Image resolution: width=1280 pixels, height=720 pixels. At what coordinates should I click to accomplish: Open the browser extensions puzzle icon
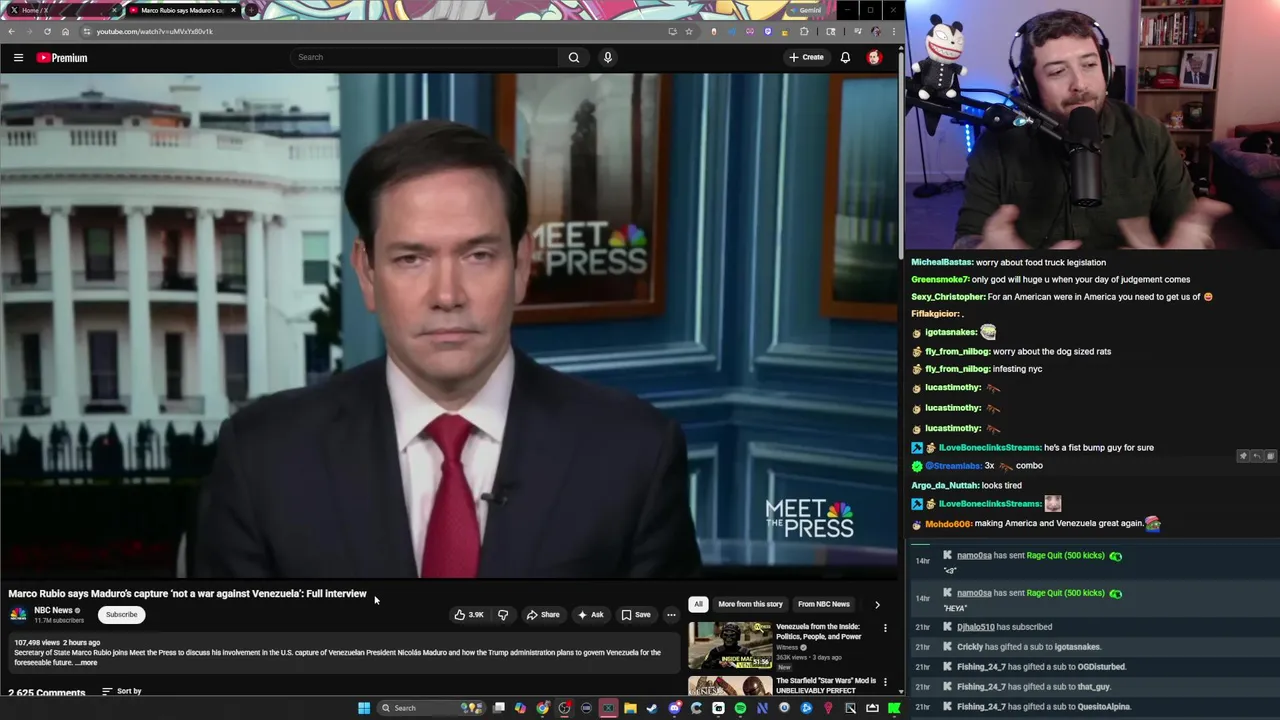(x=803, y=31)
